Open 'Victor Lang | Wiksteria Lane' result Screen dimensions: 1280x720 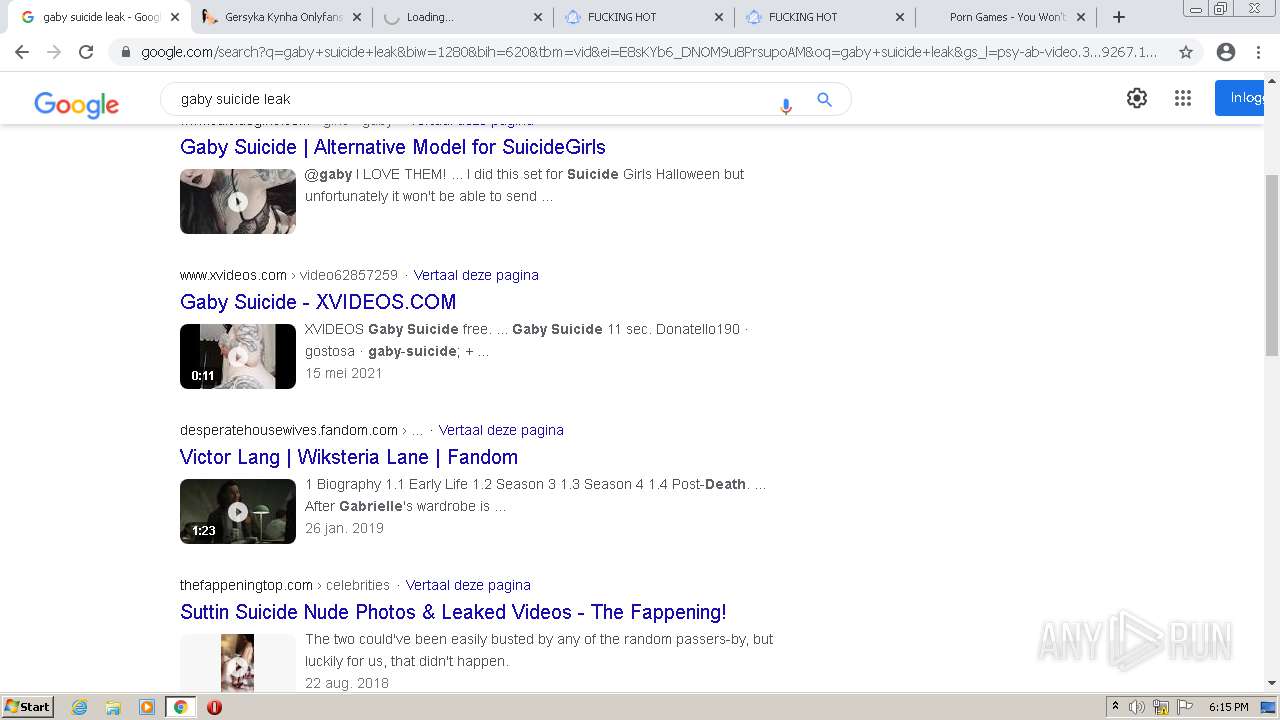(x=349, y=457)
